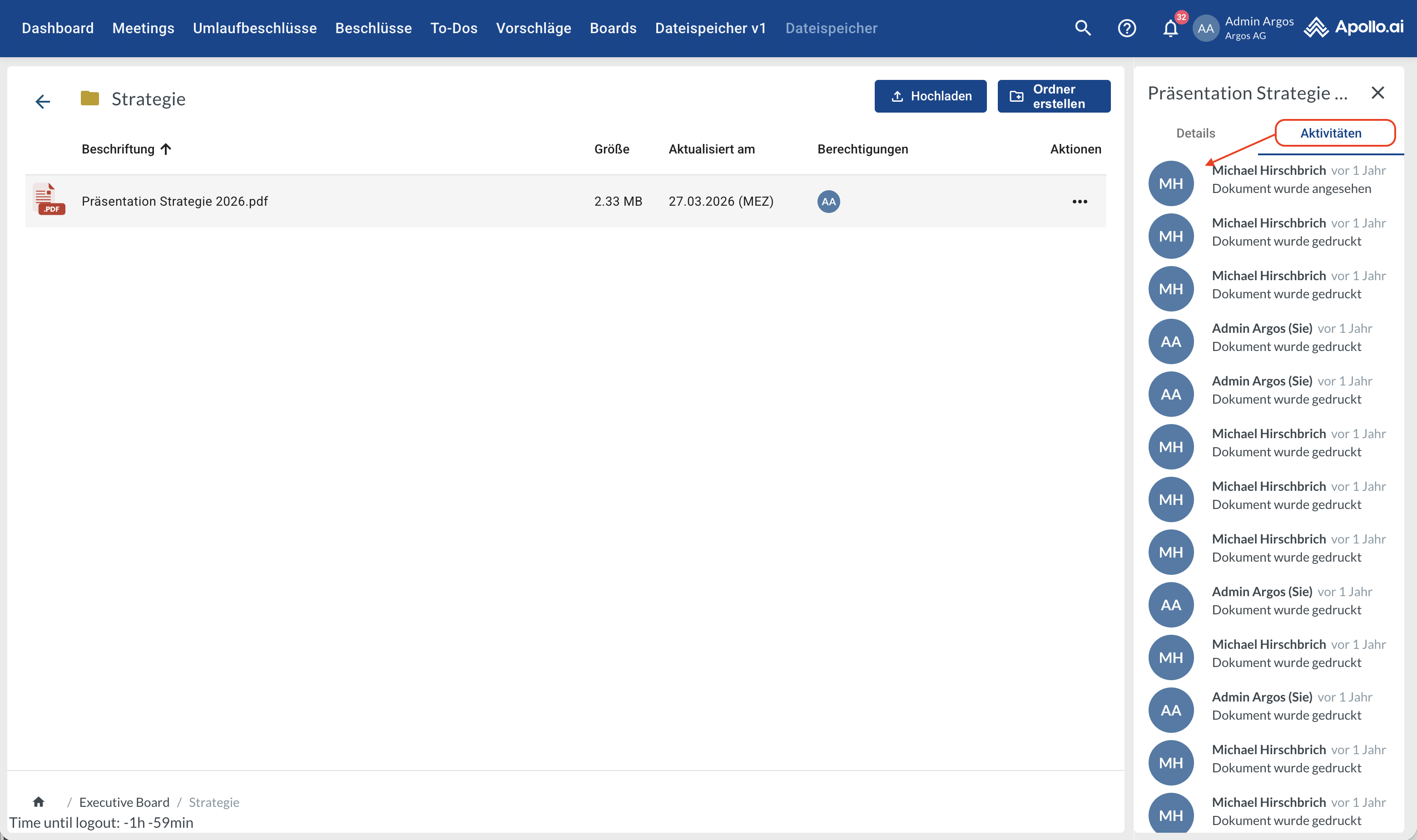Select the Aktivitäten tab

(x=1330, y=133)
